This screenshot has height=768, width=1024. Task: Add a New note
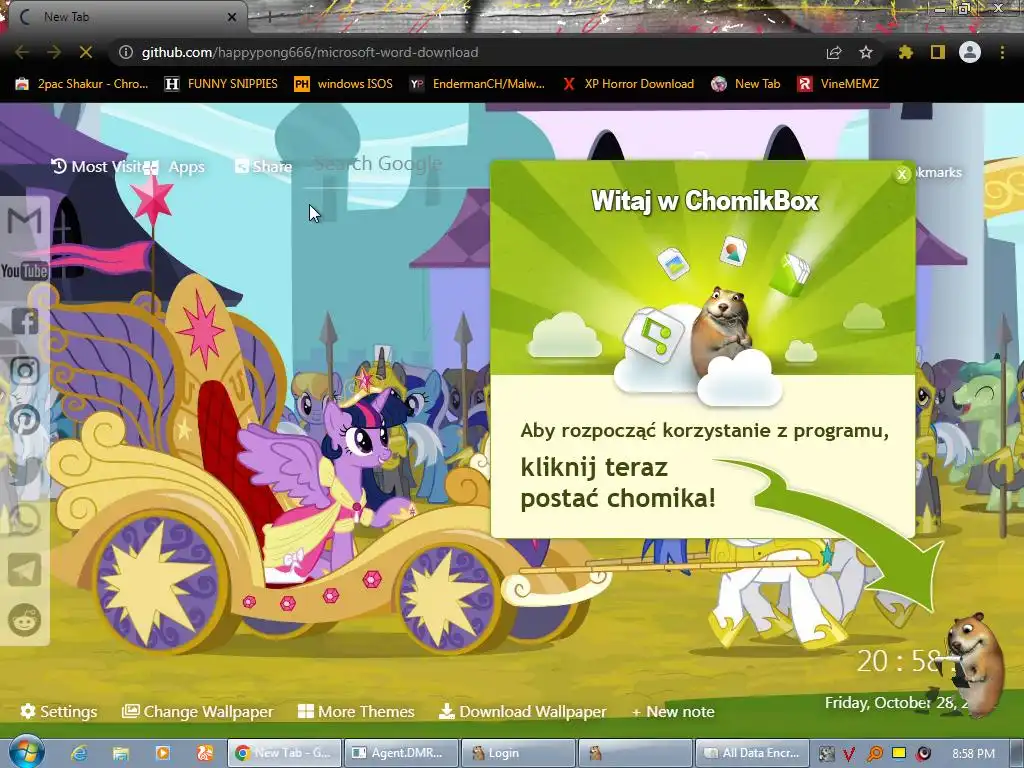pos(673,711)
